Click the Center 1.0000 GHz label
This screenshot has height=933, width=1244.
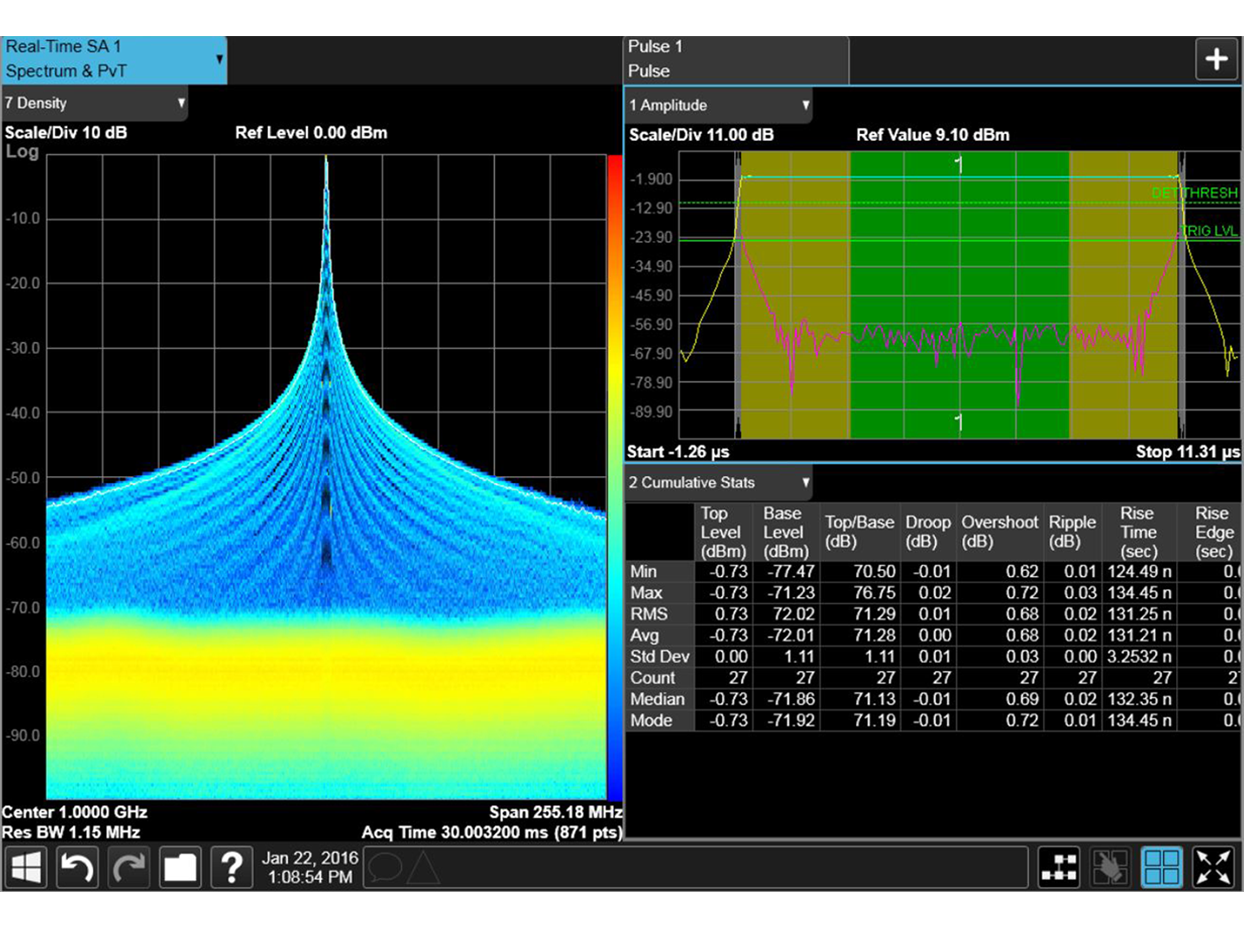click(75, 812)
